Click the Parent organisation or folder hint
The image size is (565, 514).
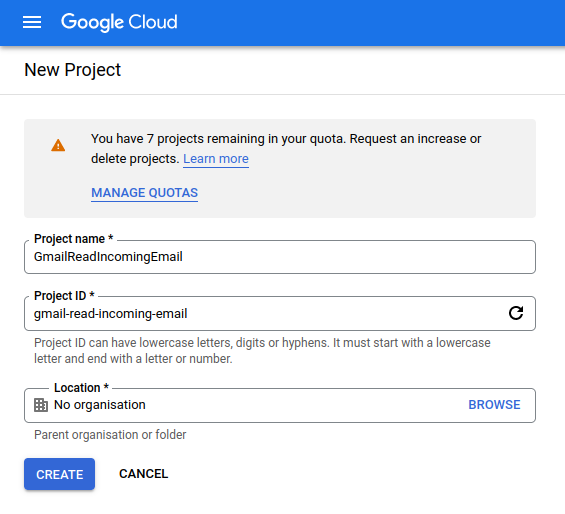click(x=110, y=435)
